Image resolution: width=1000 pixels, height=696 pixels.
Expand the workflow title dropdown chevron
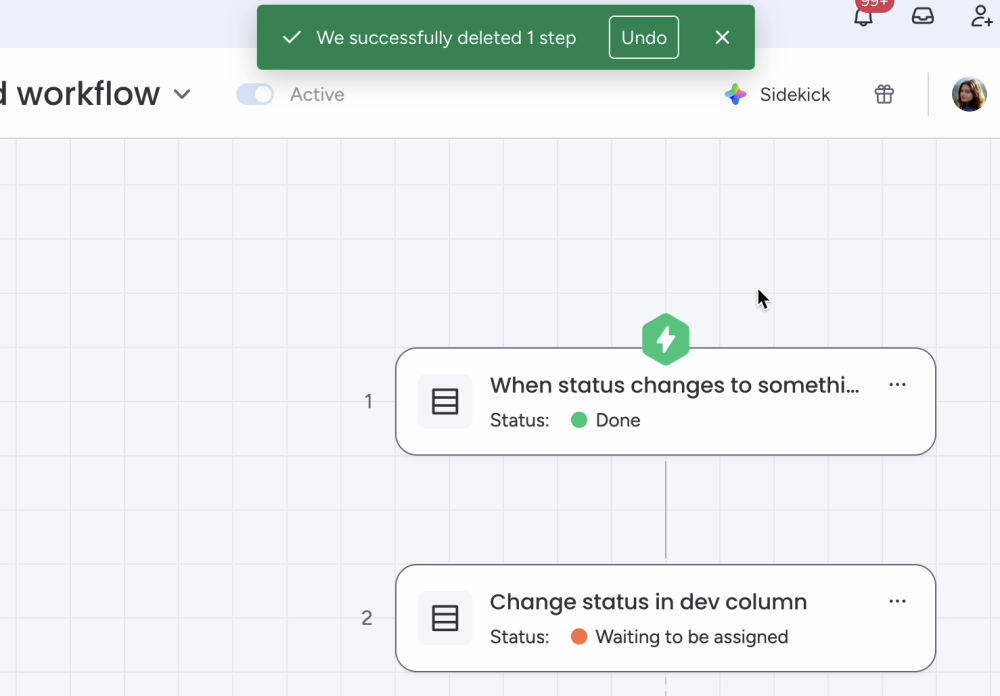(182, 94)
